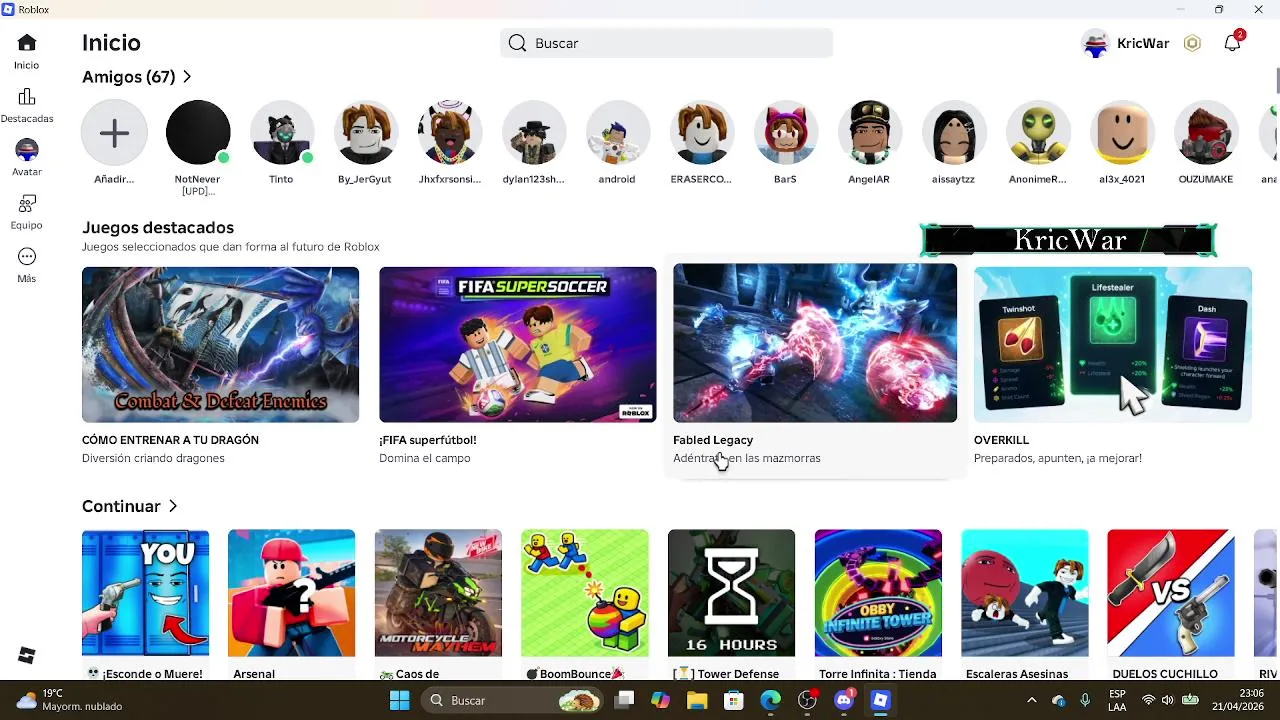This screenshot has height=720, width=1280.
Task: Click 'Preparados, apunten, ¡a mejorar!' subtitle
Action: [x=1058, y=458]
